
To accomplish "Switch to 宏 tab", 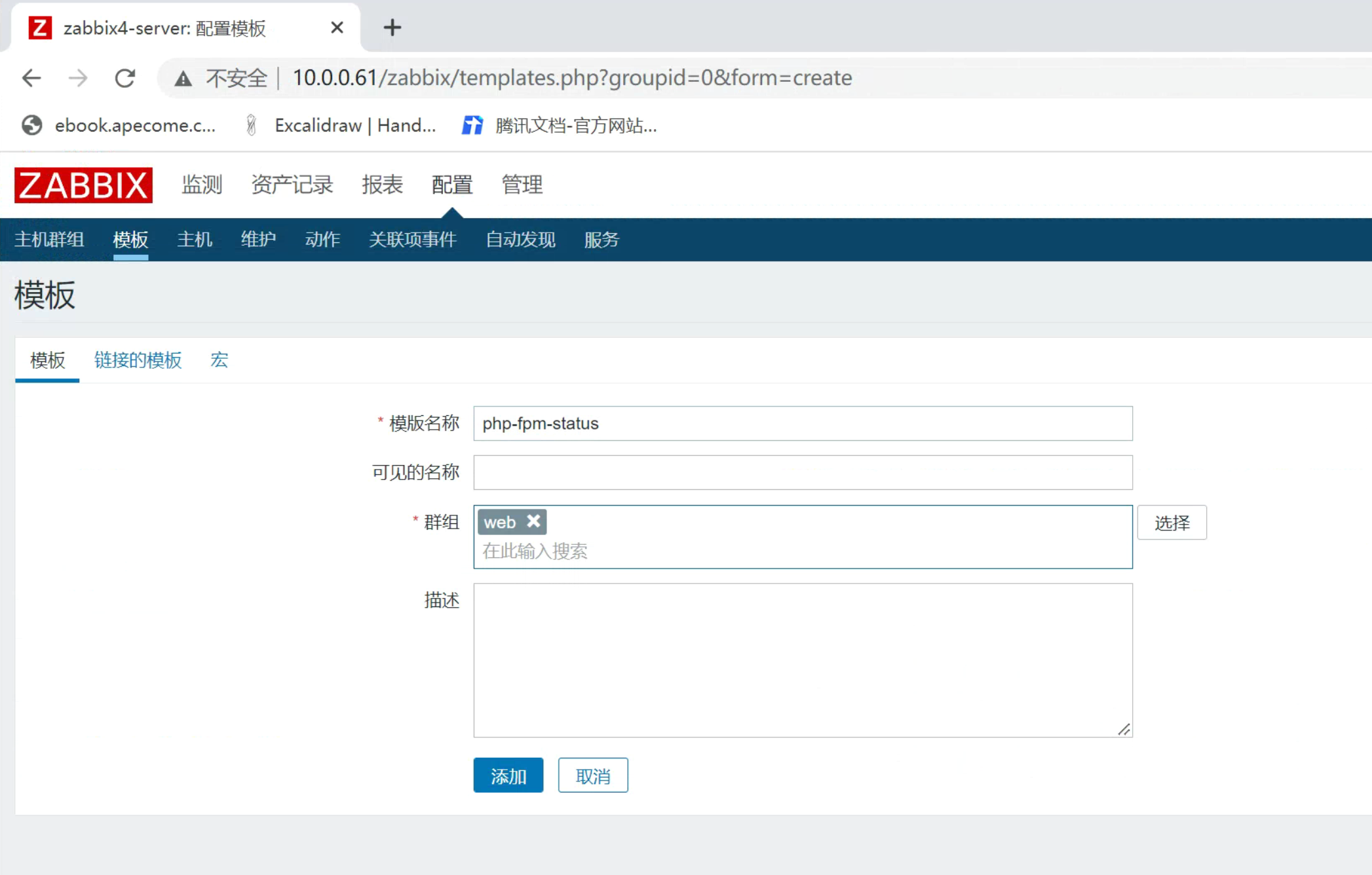I will coord(219,360).
